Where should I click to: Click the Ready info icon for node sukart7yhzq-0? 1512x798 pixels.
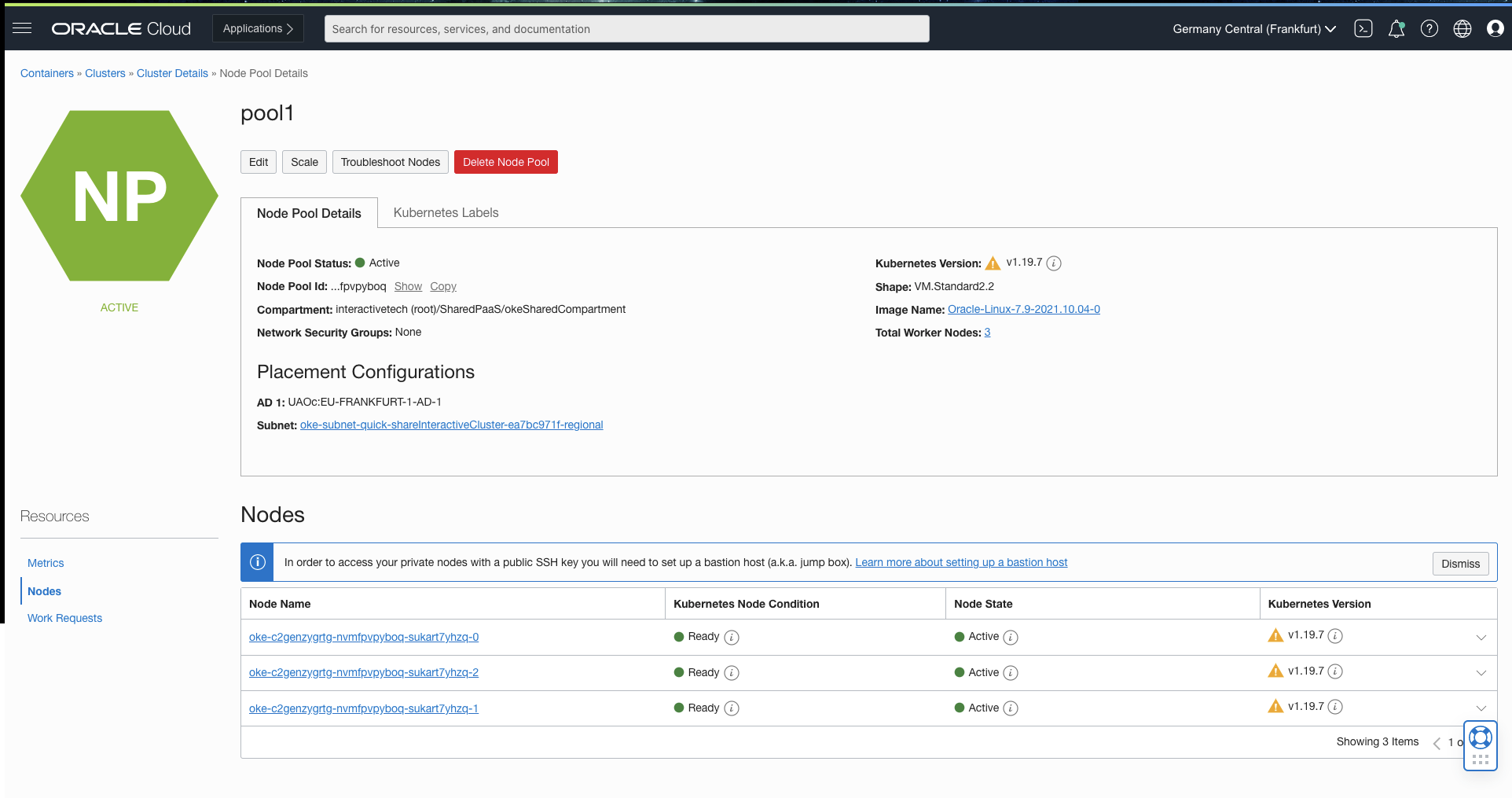coord(732,637)
